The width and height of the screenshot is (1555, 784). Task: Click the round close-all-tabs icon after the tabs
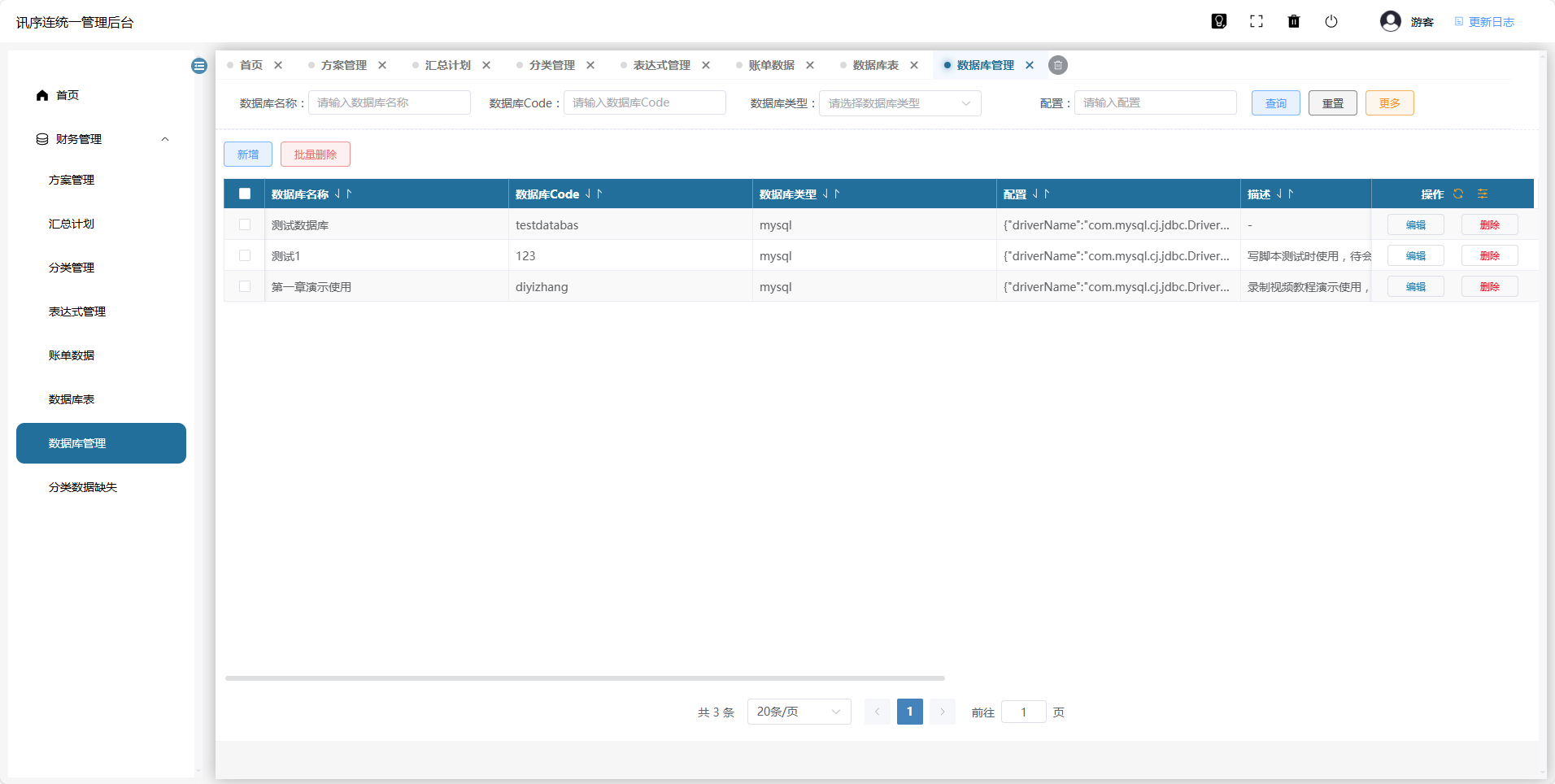point(1058,65)
